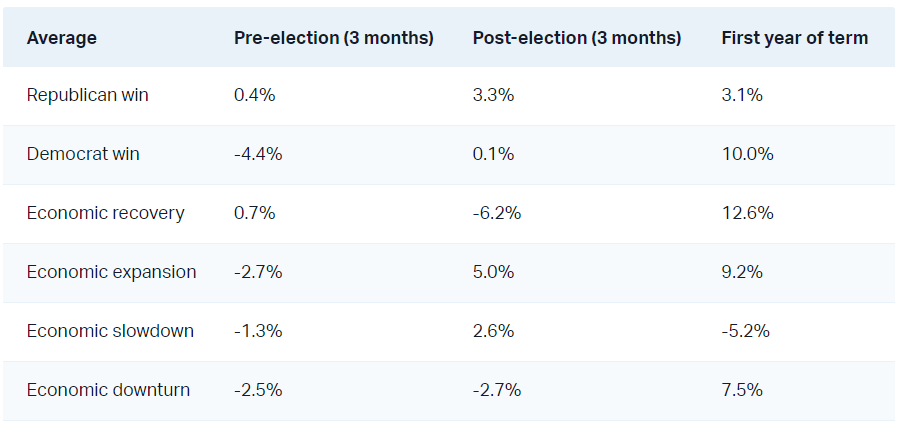Click Economic slowdown first-year value -5.2%
This screenshot has width=901, height=424.
(x=745, y=331)
